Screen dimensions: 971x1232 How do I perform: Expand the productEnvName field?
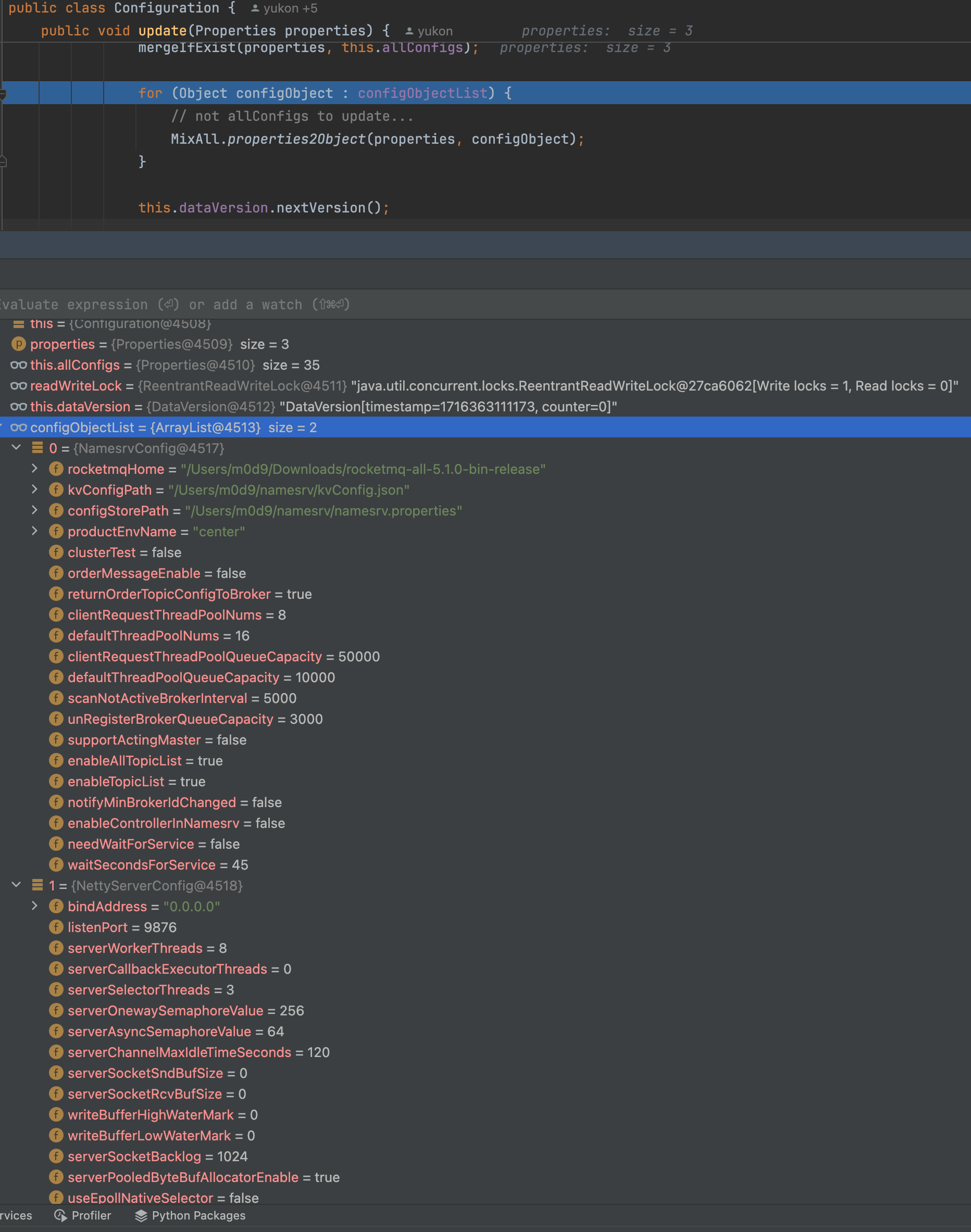point(35,531)
